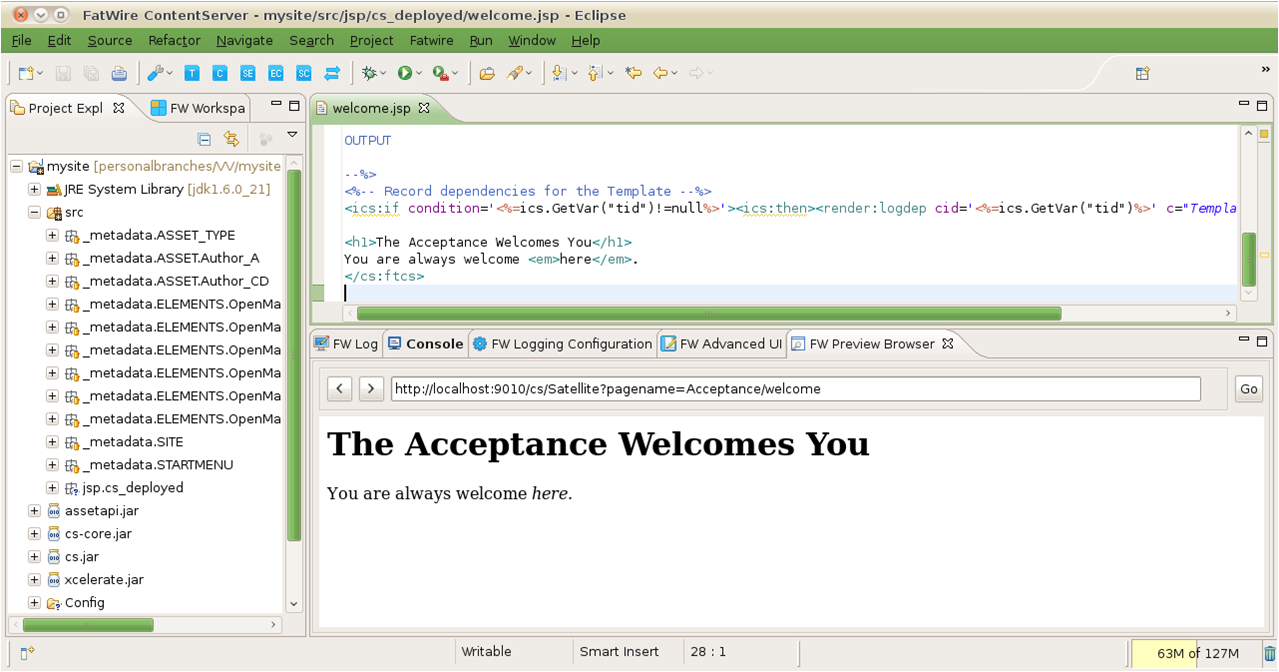
Task: Click the green Run play icon
Action: pyautogui.click(x=405, y=73)
